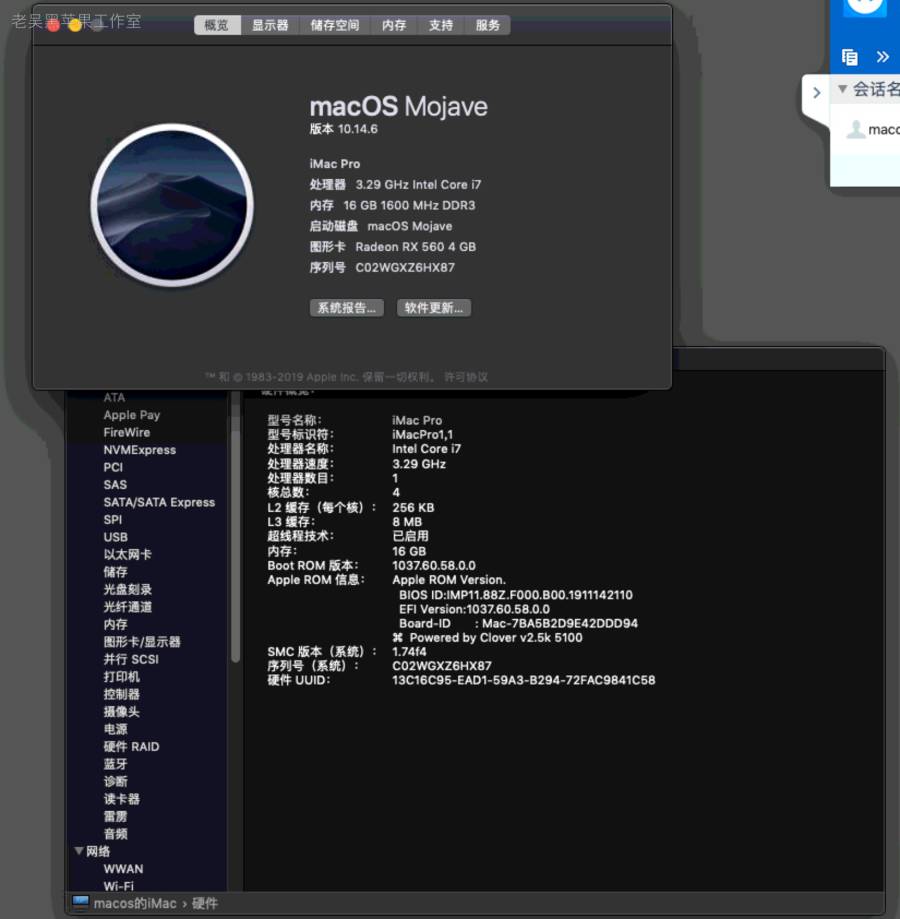This screenshot has width=900, height=919.
Task: Click the copy documents icon in blue panel
Action: click(x=850, y=57)
